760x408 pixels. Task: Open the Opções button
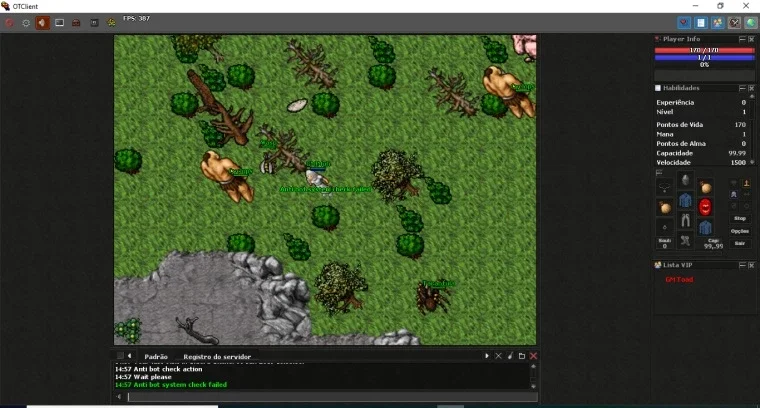click(740, 231)
